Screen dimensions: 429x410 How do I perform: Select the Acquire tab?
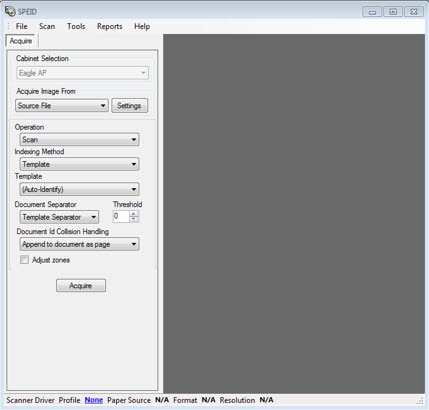tap(21, 41)
